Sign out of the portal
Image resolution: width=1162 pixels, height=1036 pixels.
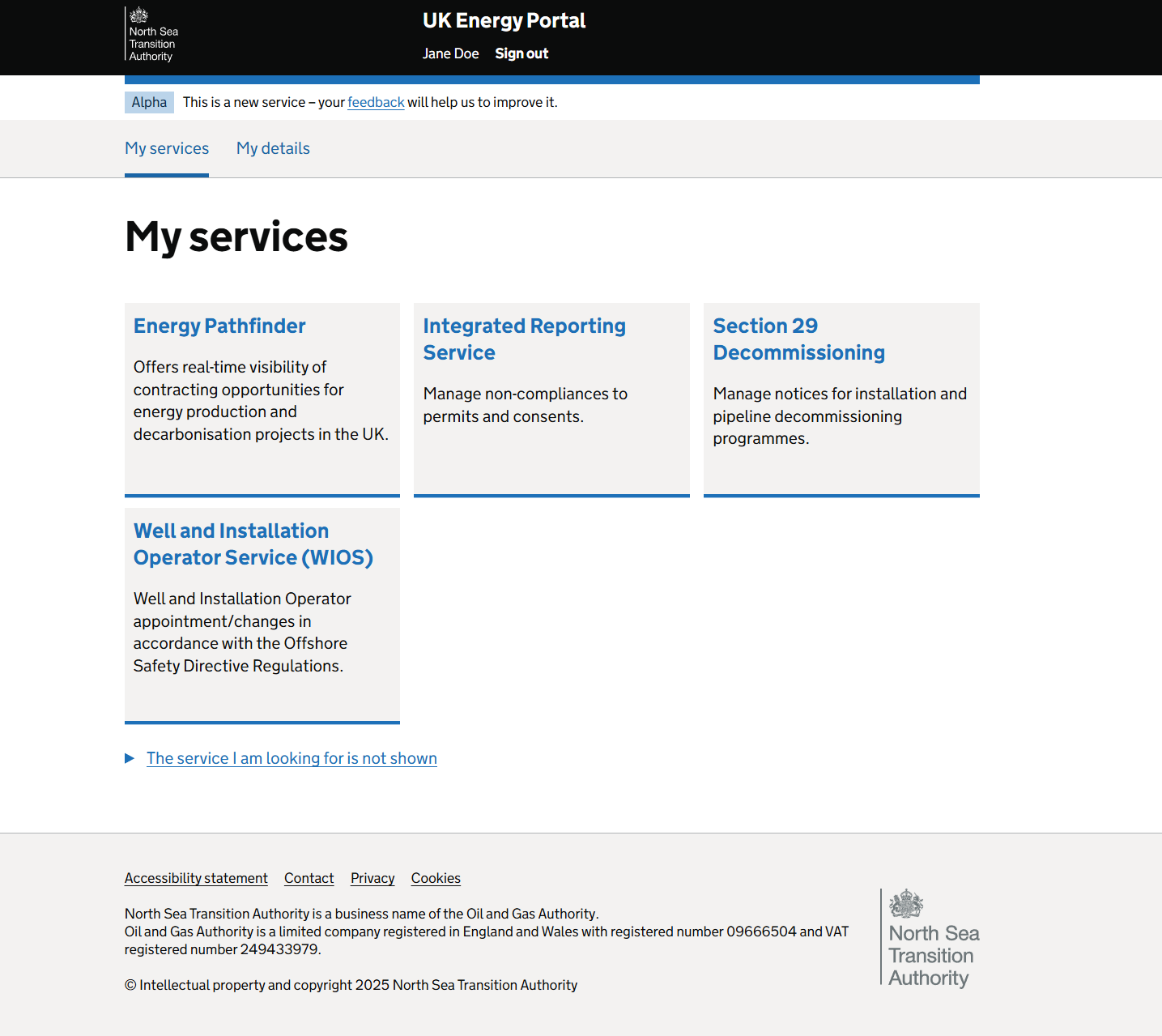[x=521, y=53]
